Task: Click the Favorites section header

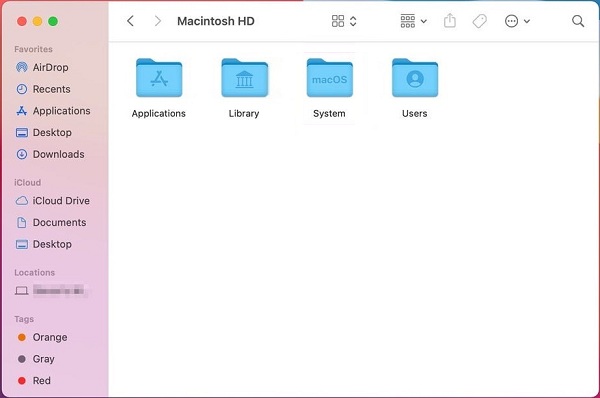Action: (x=33, y=49)
